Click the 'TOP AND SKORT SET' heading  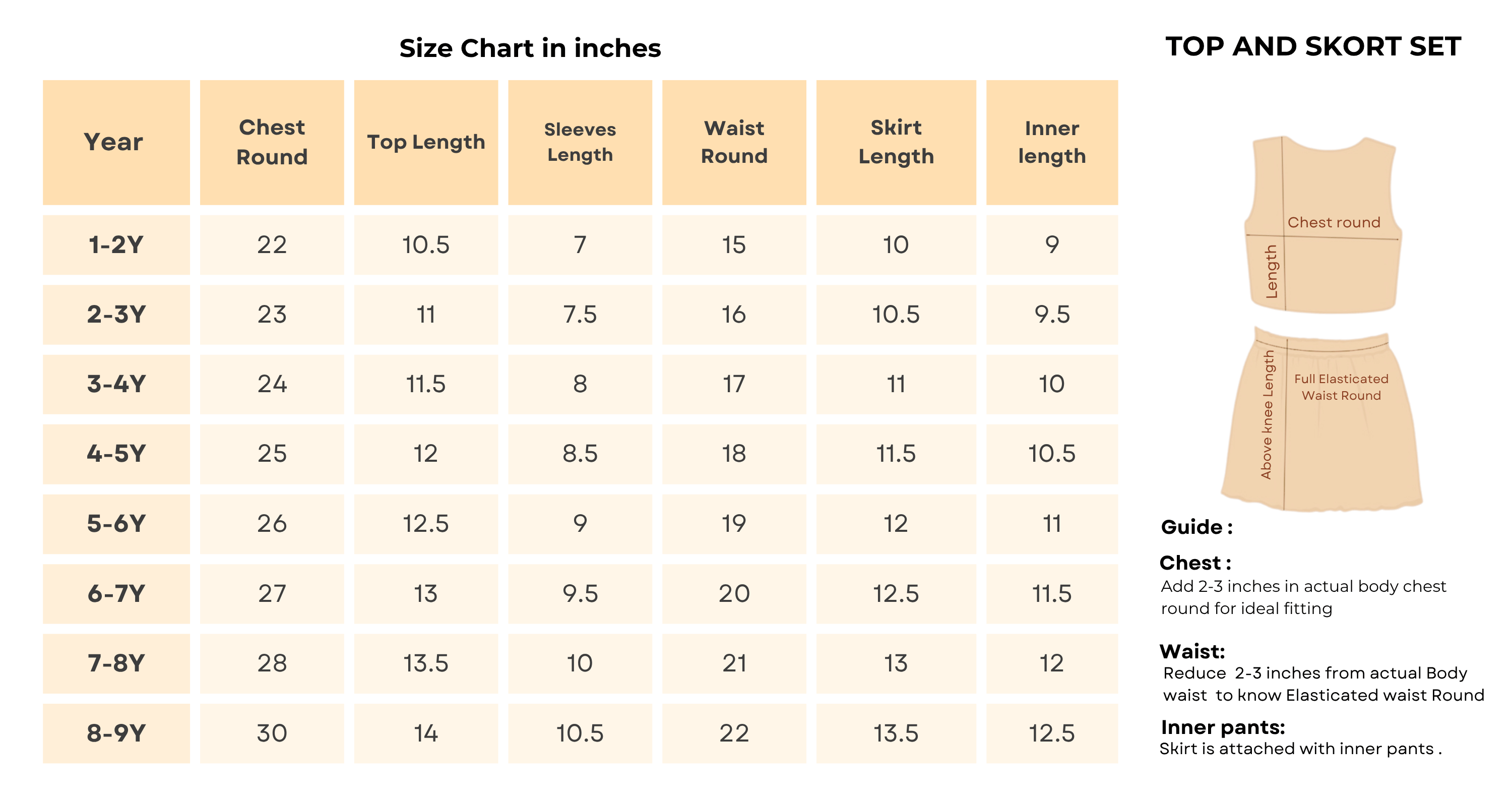1313,46
